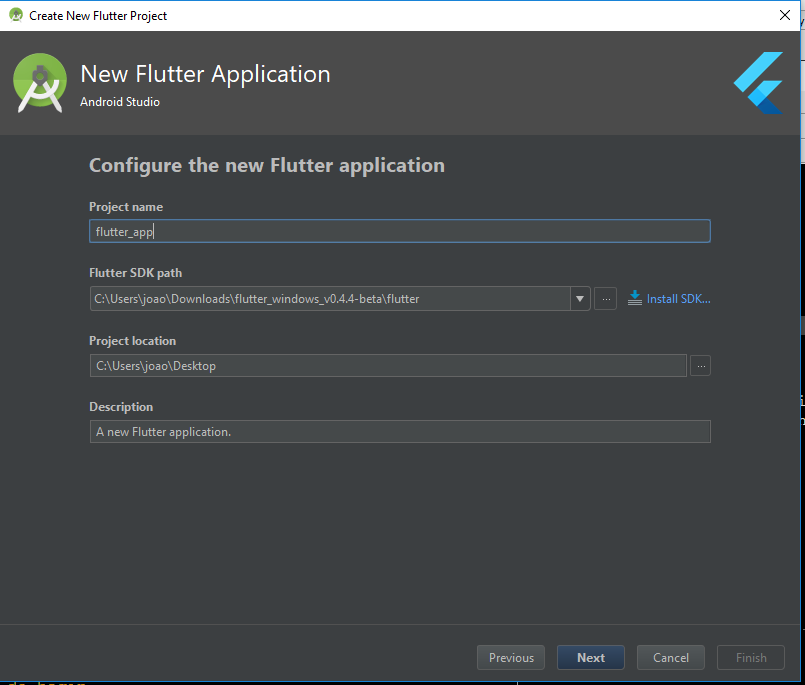805x685 pixels.
Task: Click the Project name input field
Action: pyautogui.click(x=399, y=232)
